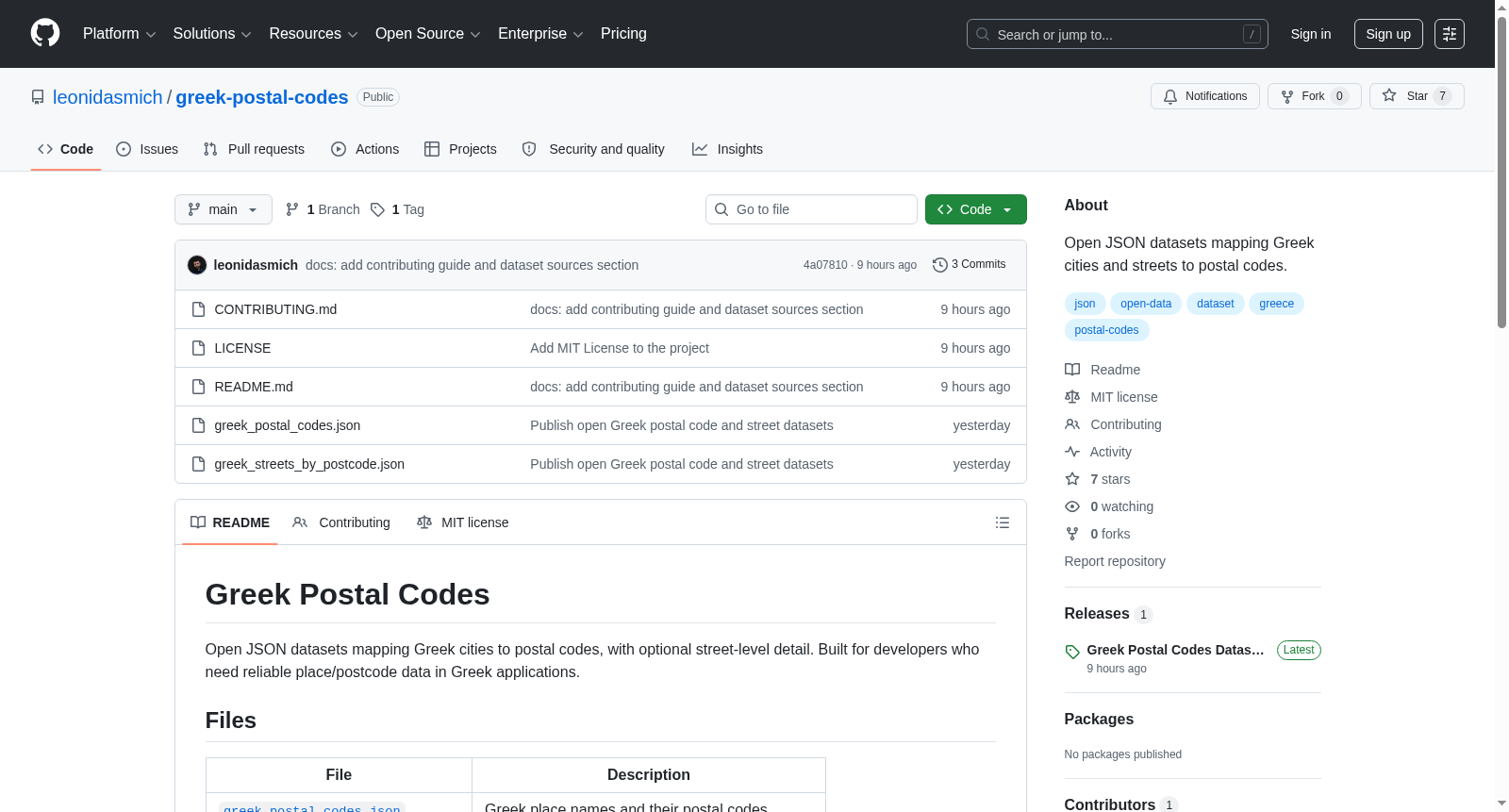Click the bell icon in Notifications button

[1170, 96]
